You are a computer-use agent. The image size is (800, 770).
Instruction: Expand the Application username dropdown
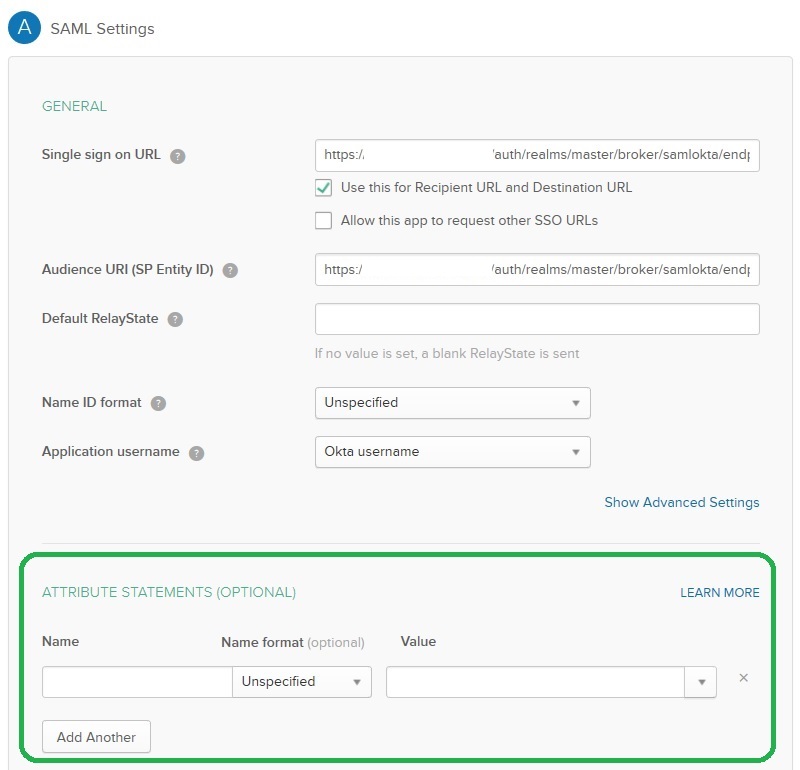pyautogui.click(x=452, y=452)
